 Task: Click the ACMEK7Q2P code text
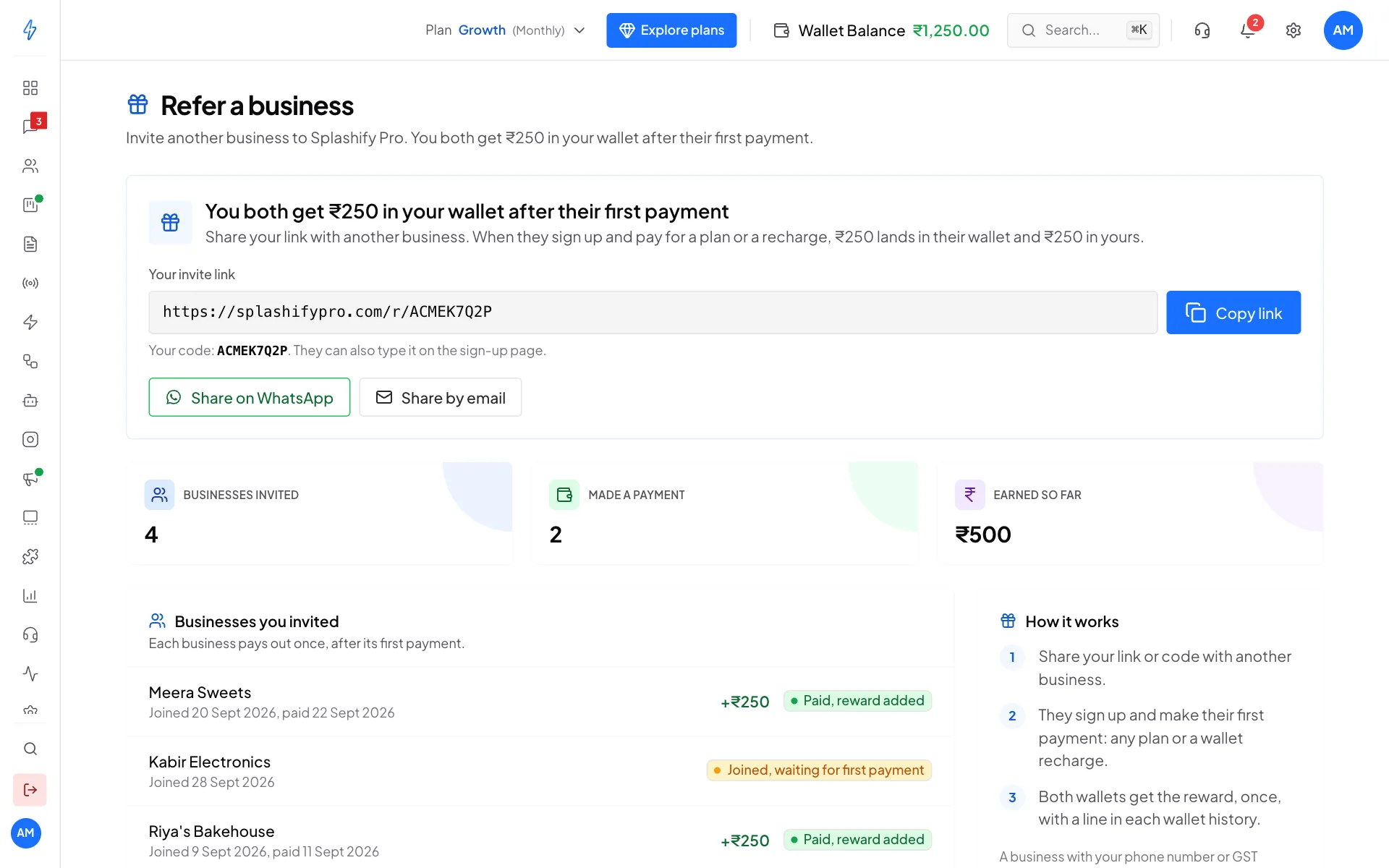pyautogui.click(x=252, y=351)
